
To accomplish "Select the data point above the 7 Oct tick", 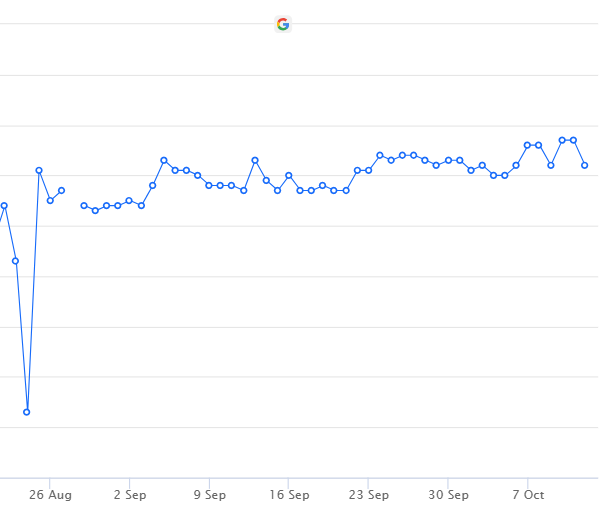I will point(527,145).
